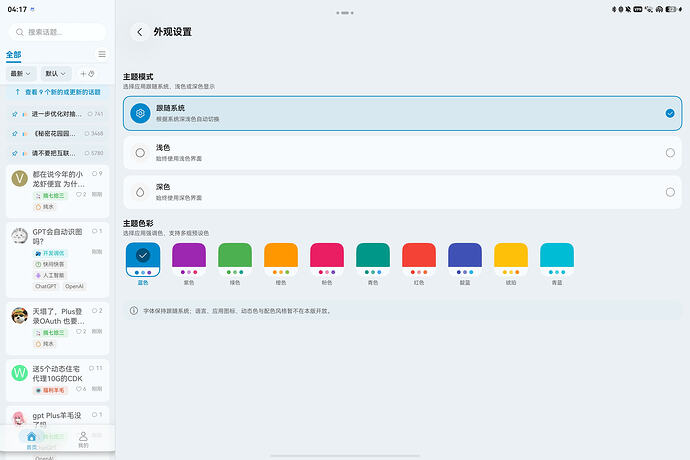Choose the 紫色 purple theme swatch
Image resolution: width=690 pixels, height=460 pixels.
coord(189,260)
